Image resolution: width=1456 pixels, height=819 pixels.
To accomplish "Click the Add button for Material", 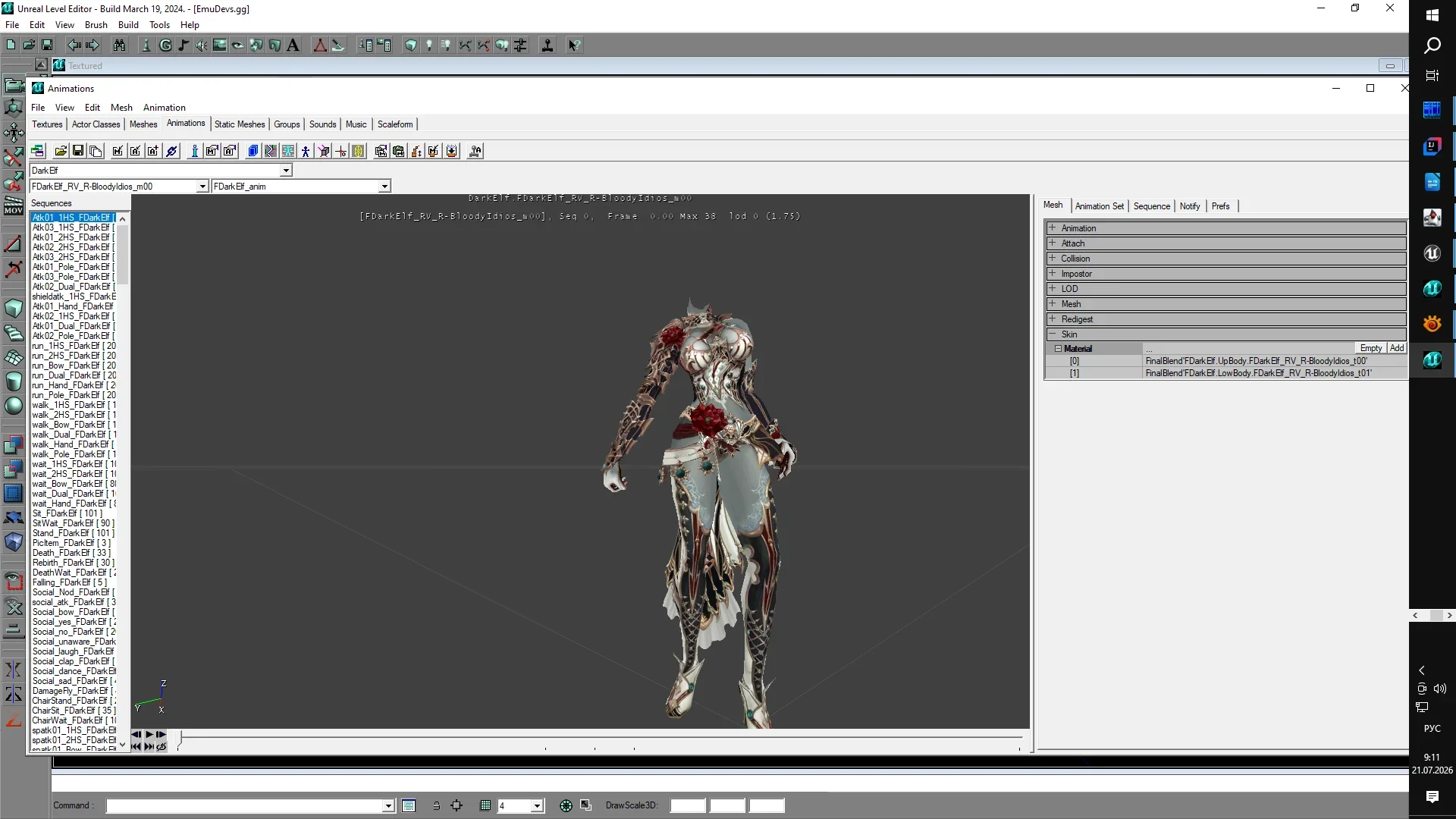I will click(1397, 348).
